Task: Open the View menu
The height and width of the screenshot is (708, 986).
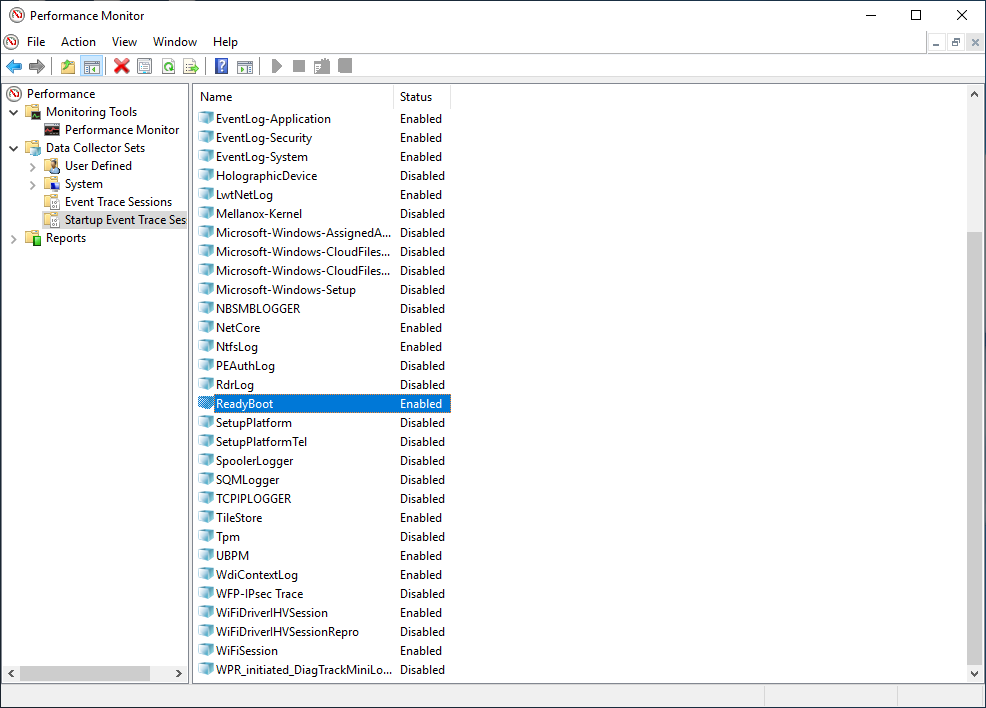Action: point(124,41)
